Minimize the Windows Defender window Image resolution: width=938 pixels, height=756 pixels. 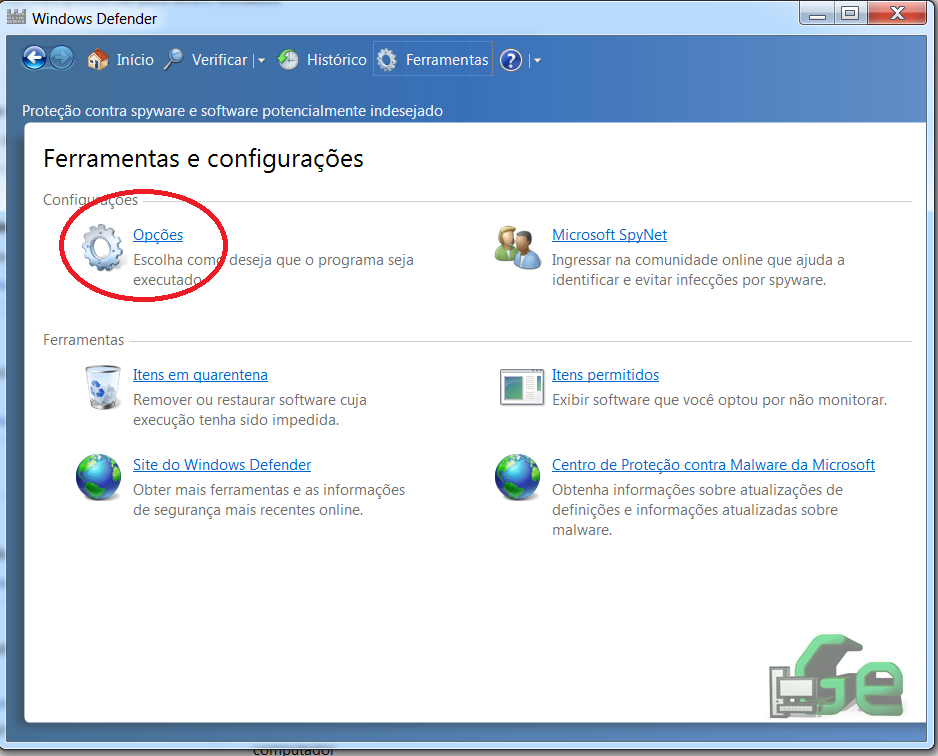(817, 14)
